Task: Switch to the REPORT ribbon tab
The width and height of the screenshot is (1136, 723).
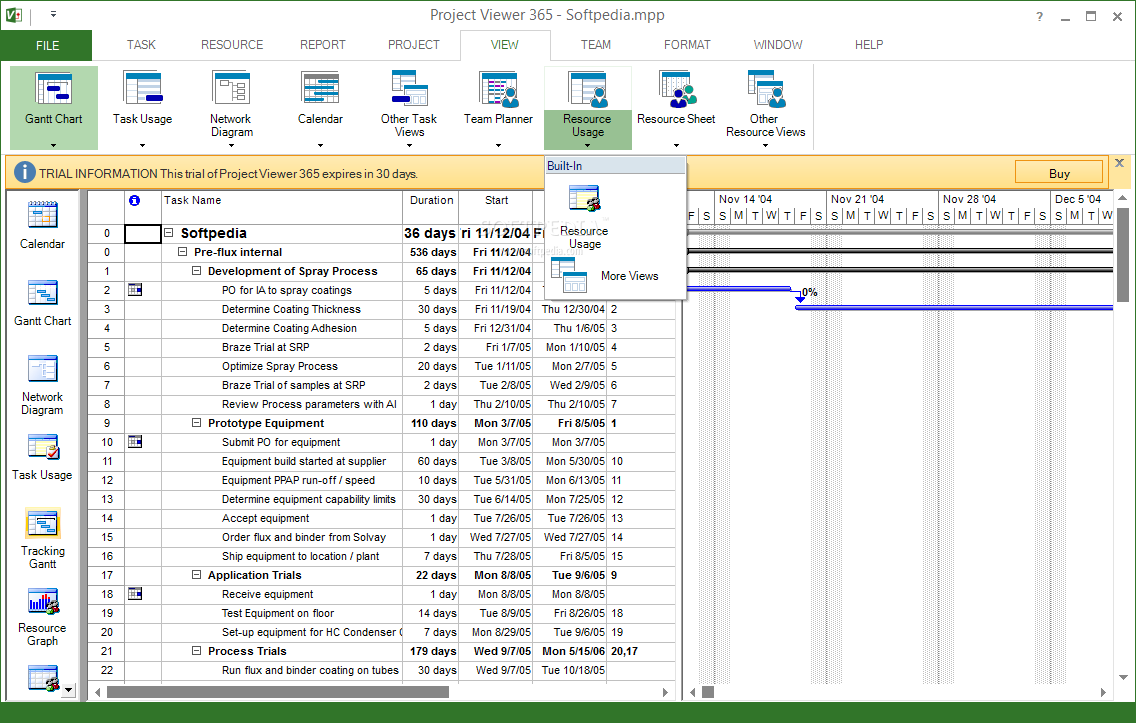Action: [x=322, y=45]
